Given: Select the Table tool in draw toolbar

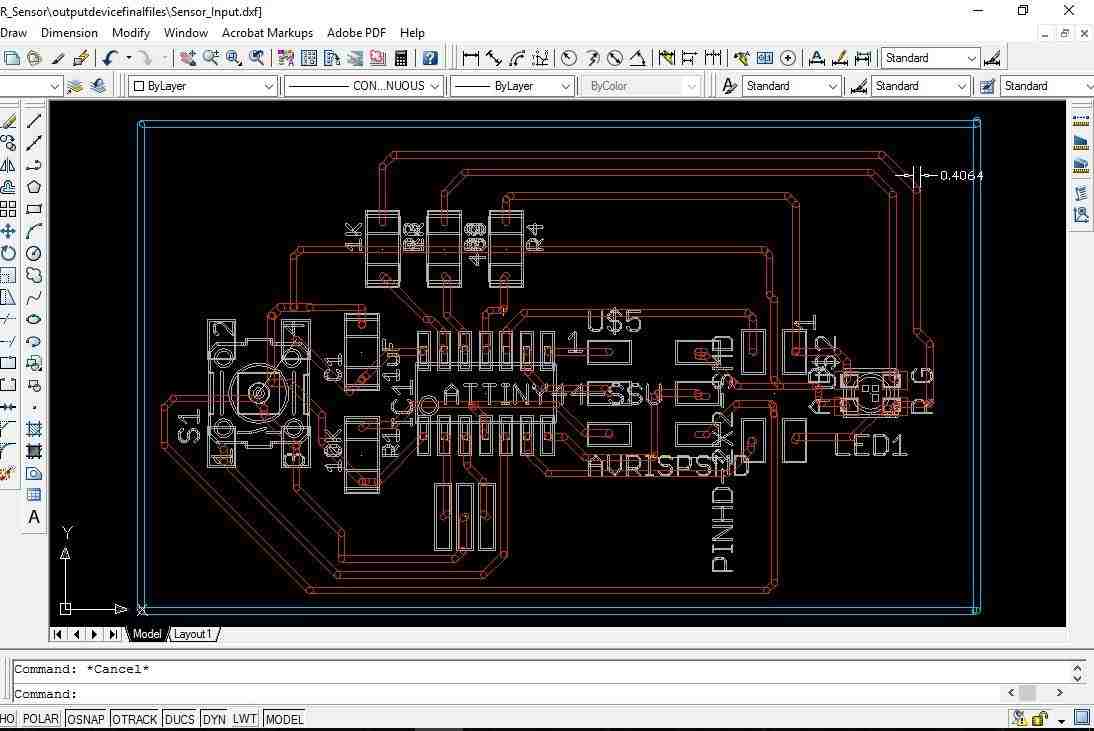Looking at the screenshot, I should click(33, 495).
